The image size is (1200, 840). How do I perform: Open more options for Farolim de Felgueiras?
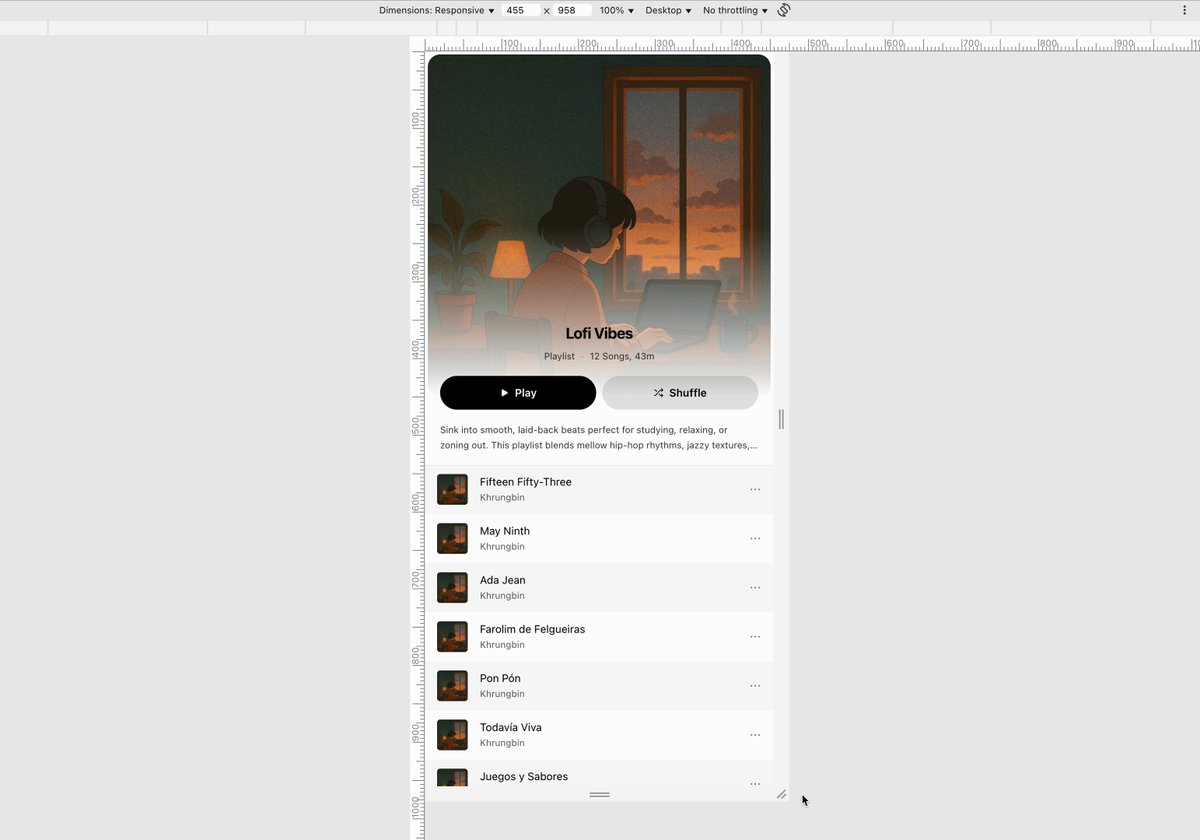pos(755,636)
